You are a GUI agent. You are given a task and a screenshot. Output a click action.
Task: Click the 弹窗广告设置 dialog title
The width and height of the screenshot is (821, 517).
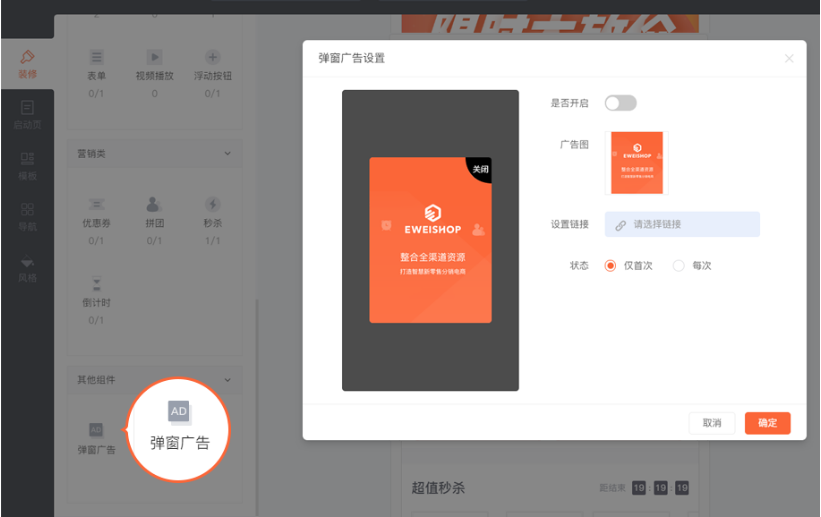(x=351, y=58)
